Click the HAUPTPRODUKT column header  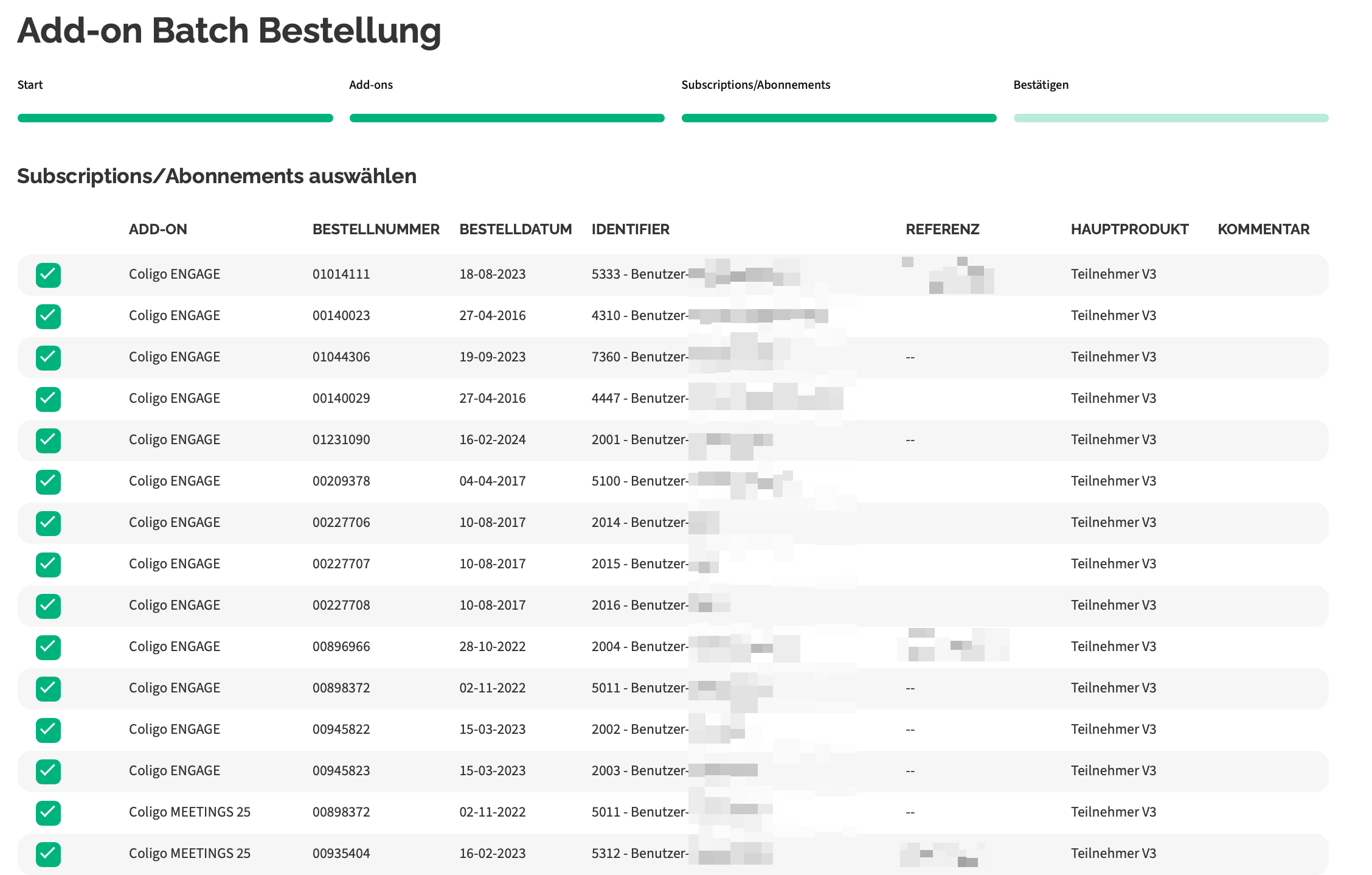point(1129,229)
